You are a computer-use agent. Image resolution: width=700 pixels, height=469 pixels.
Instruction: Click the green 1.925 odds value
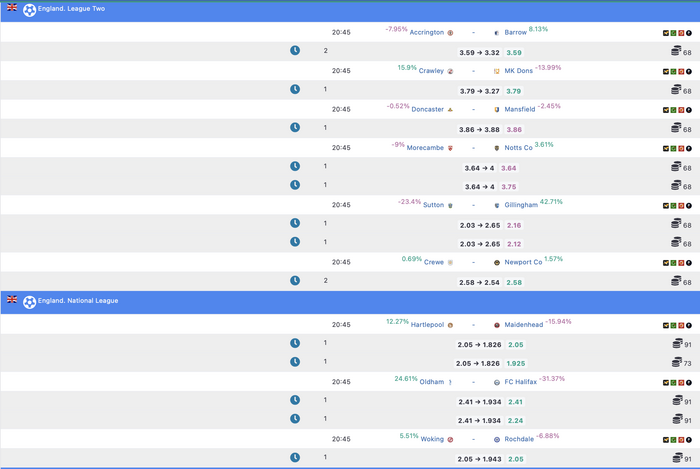[516, 363]
